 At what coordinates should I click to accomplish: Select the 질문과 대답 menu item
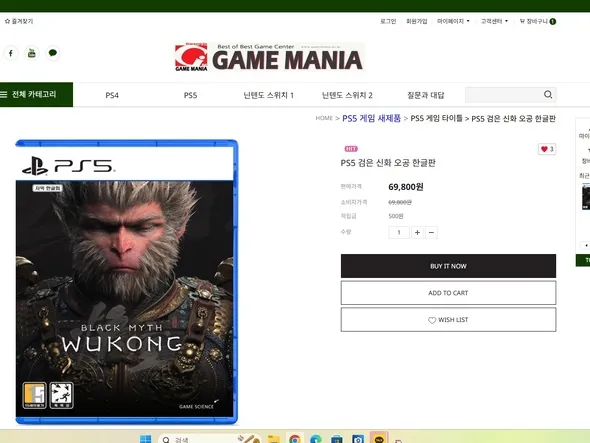point(426,95)
